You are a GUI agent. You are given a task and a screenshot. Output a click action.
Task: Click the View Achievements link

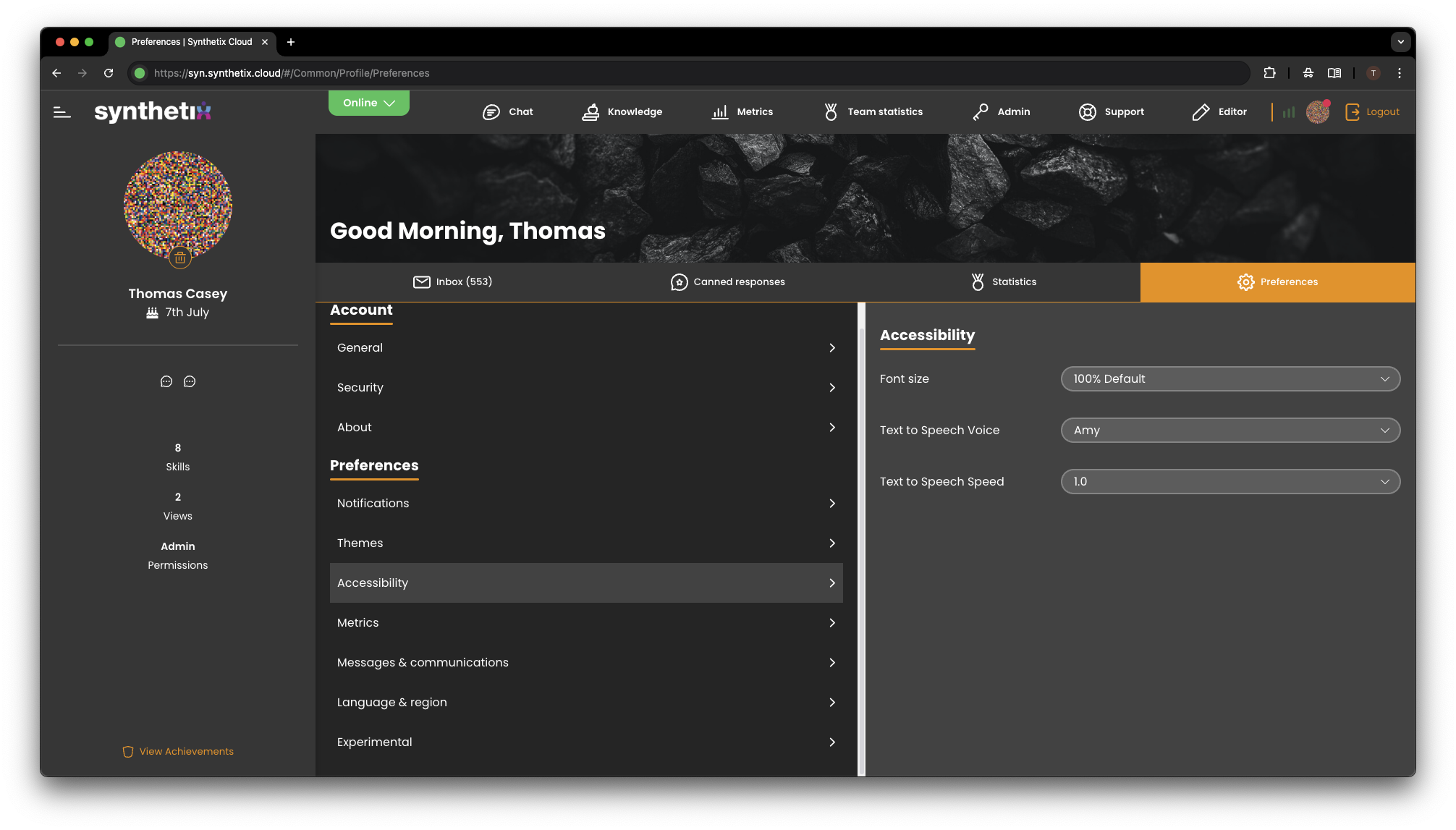coord(178,752)
